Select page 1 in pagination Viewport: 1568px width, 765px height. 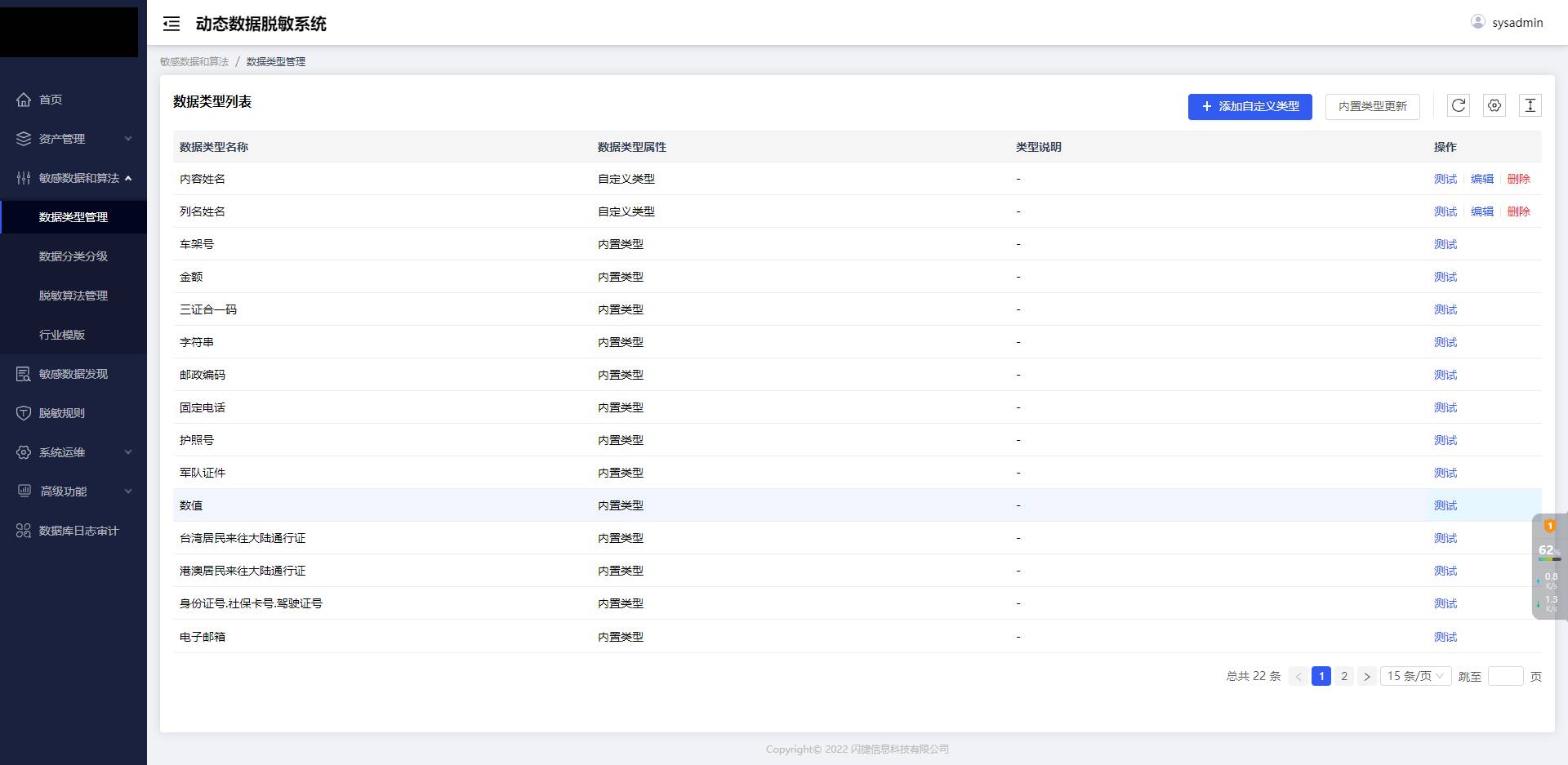(1321, 676)
